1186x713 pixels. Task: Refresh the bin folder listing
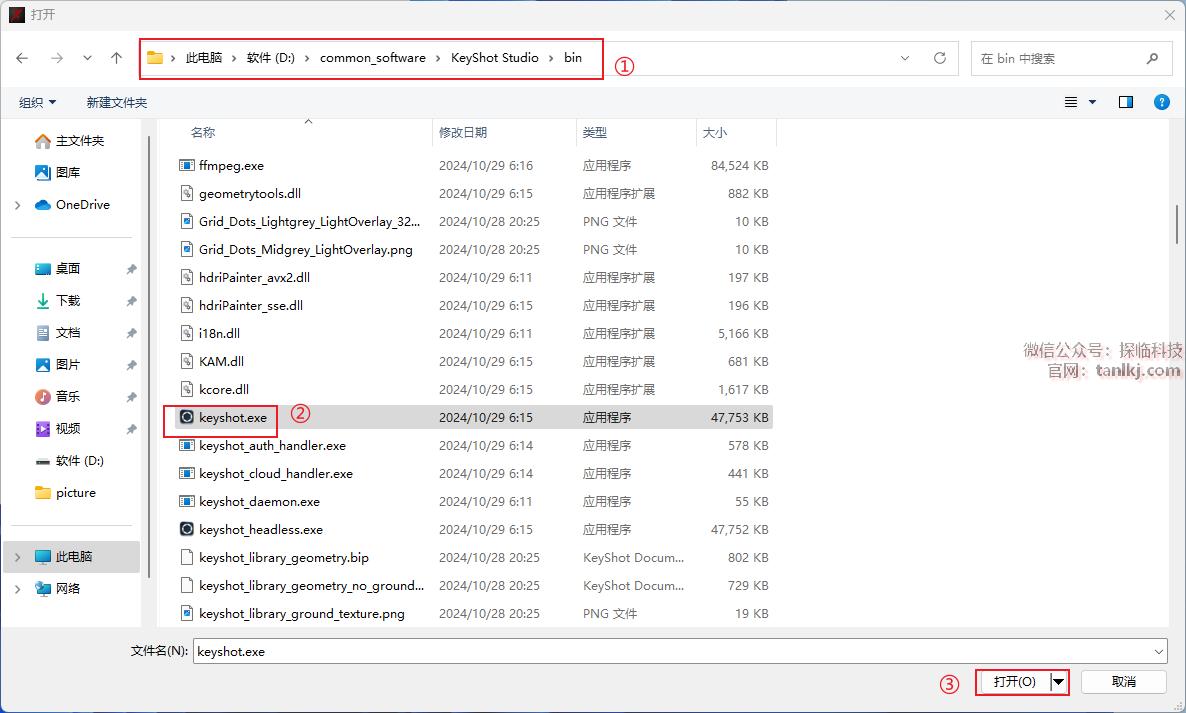(939, 58)
